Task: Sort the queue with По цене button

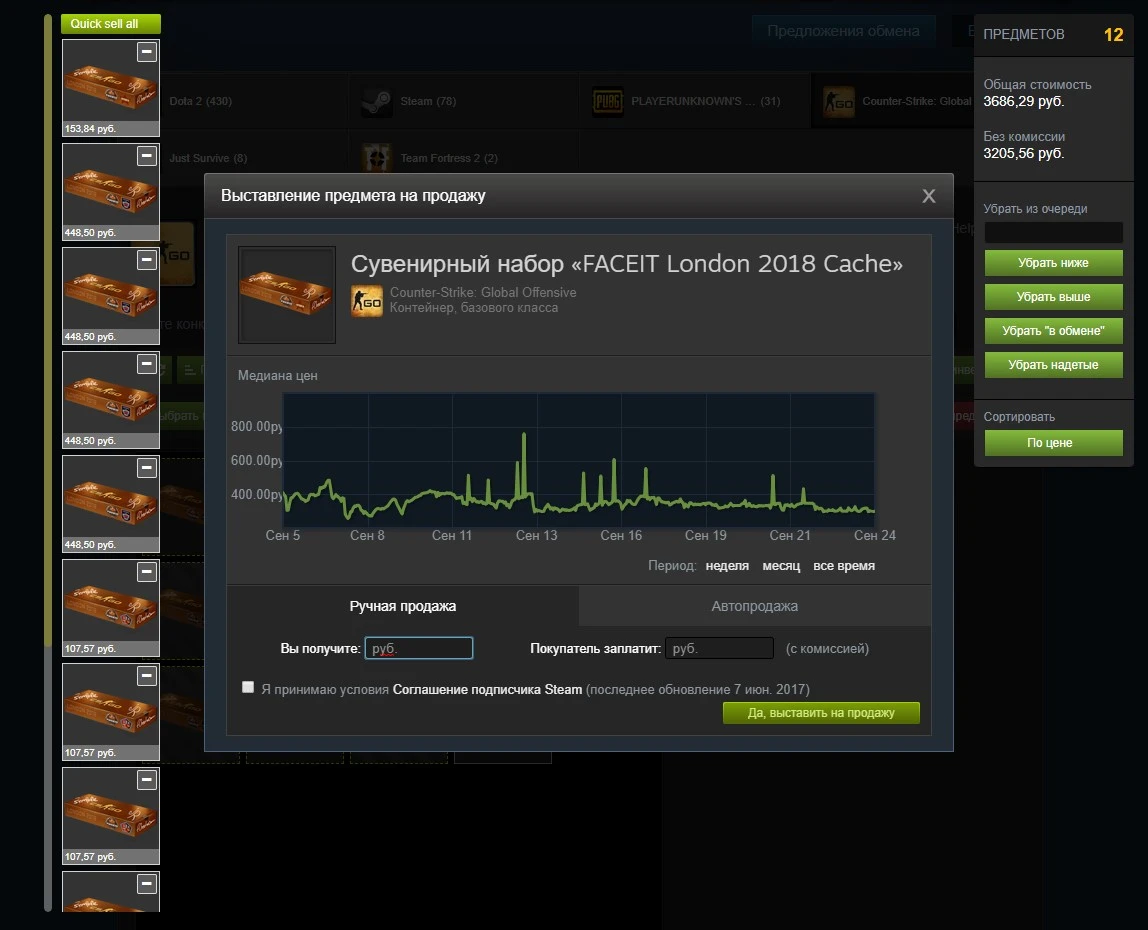Action: tap(1054, 442)
